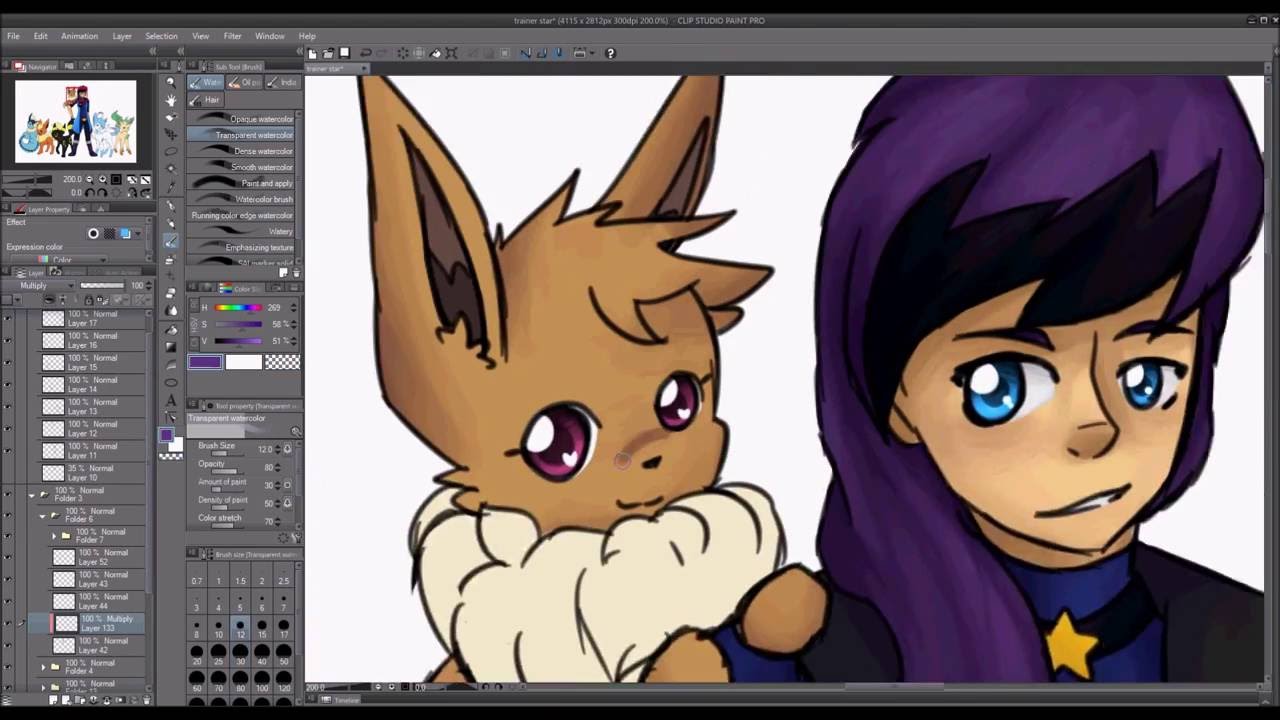Screen dimensions: 1280x720
Task: Open the snap options dropdown arrow
Action: [594, 53]
